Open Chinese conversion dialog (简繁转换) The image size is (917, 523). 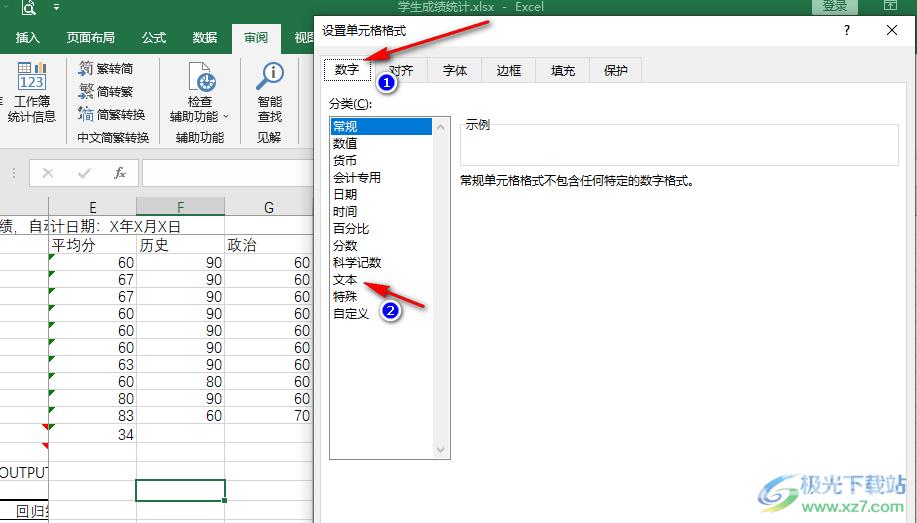[112, 115]
